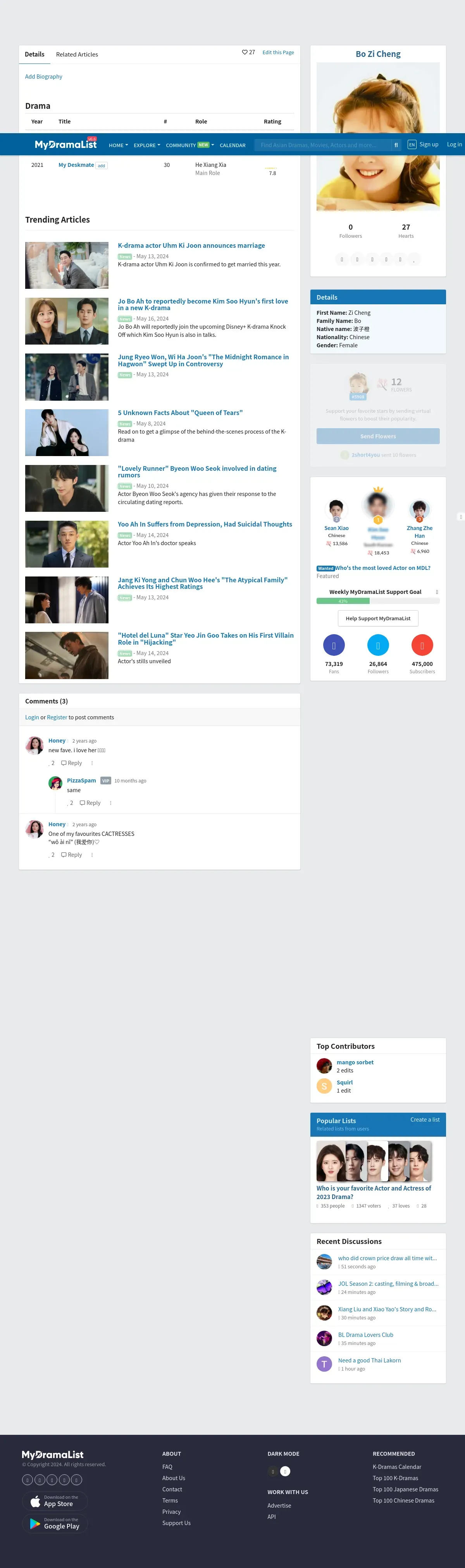Open the EN language selector
Image resolution: width=465 pixels, height=1568 pixels.
pyautogui.click(x=412, y=144)
